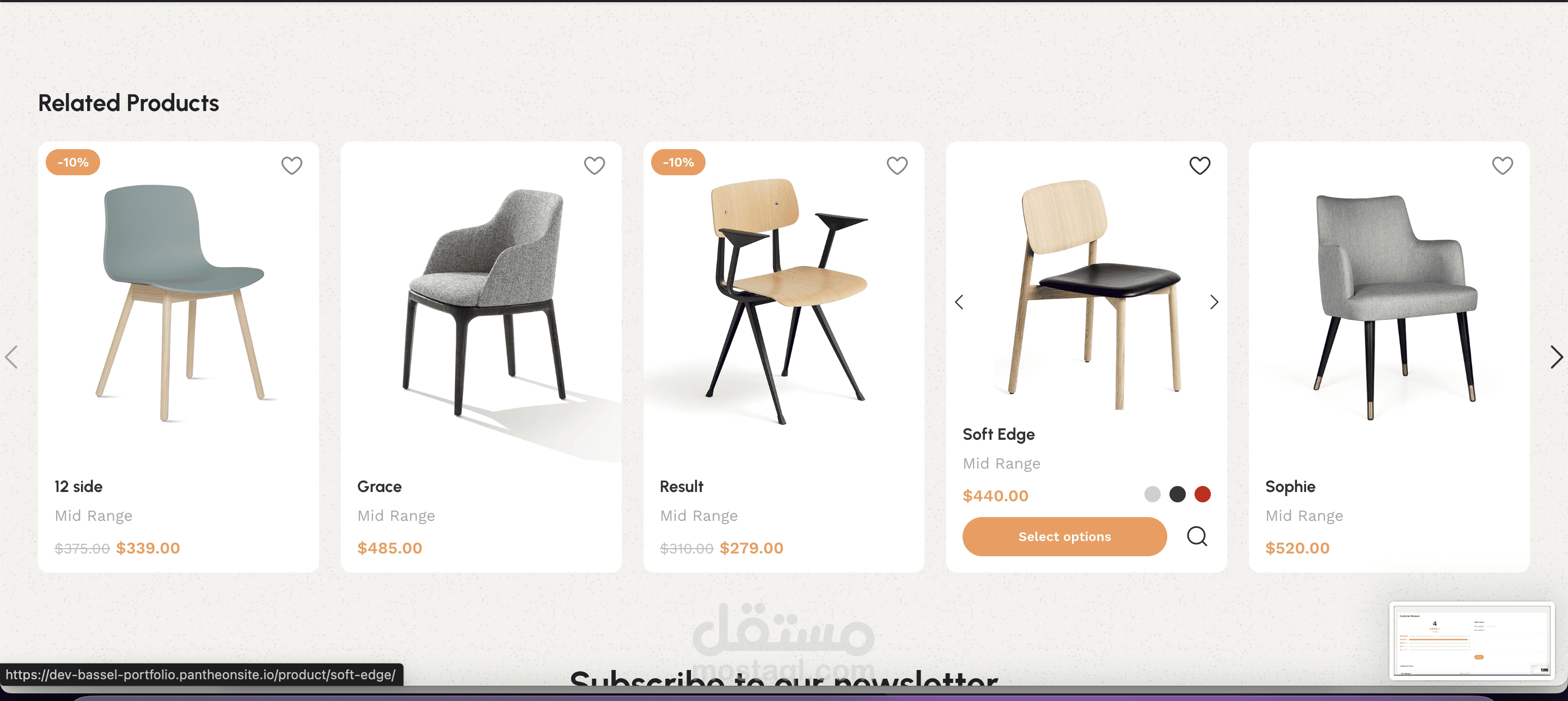Slide related products carousel to the left
This screenshot has height=701, width=1568.
tap(11, 357)
